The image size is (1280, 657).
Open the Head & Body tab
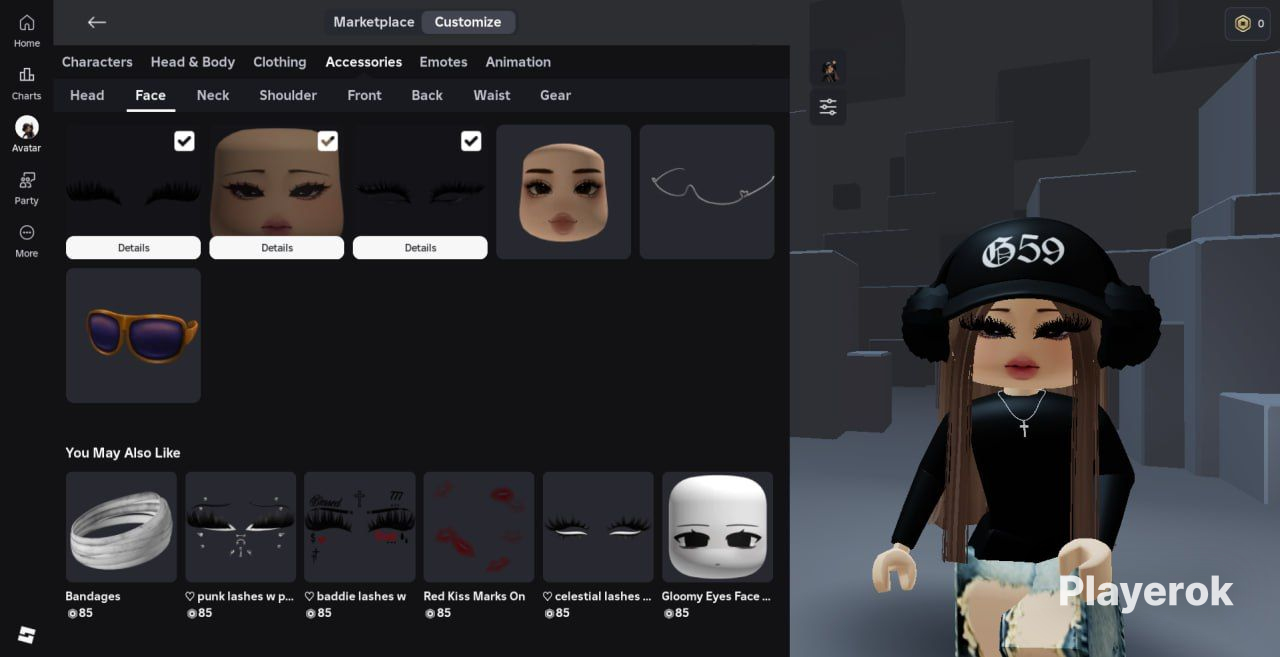(x=193, y=62)
